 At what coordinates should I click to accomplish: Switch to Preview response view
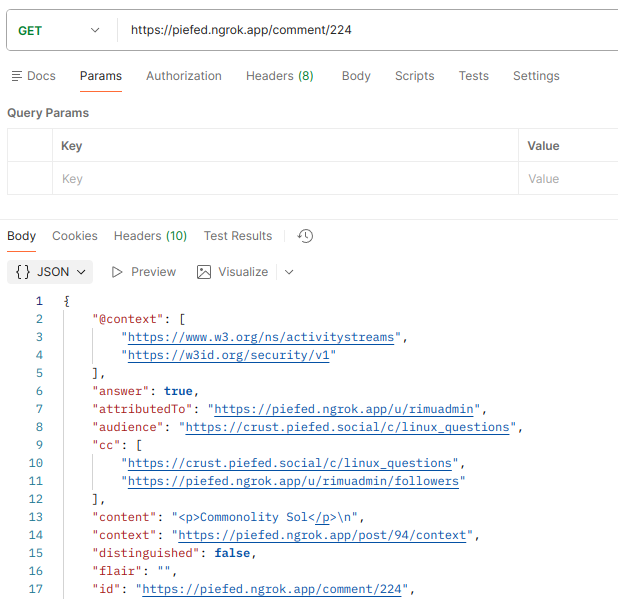(143, 272)
